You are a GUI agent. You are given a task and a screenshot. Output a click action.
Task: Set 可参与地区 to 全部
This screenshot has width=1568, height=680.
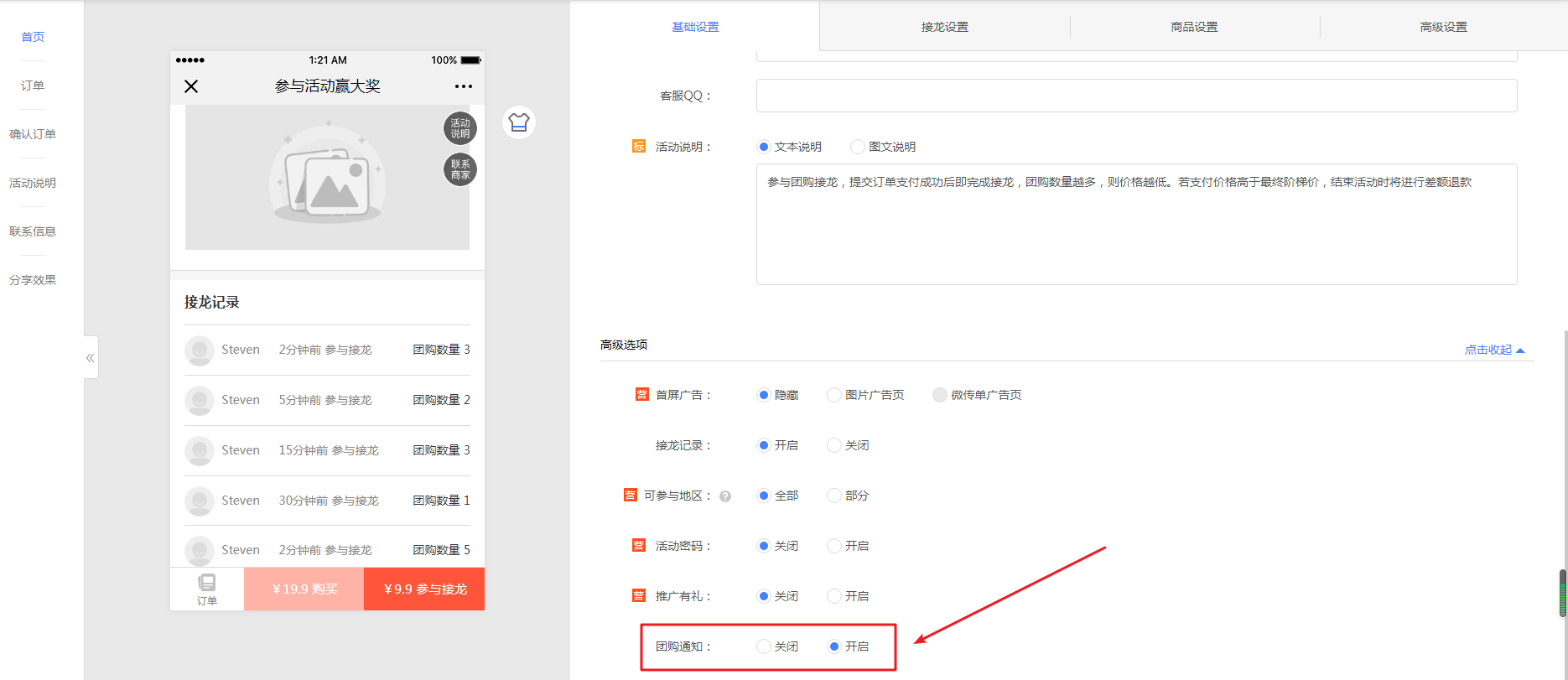click(x=764, y=496)
